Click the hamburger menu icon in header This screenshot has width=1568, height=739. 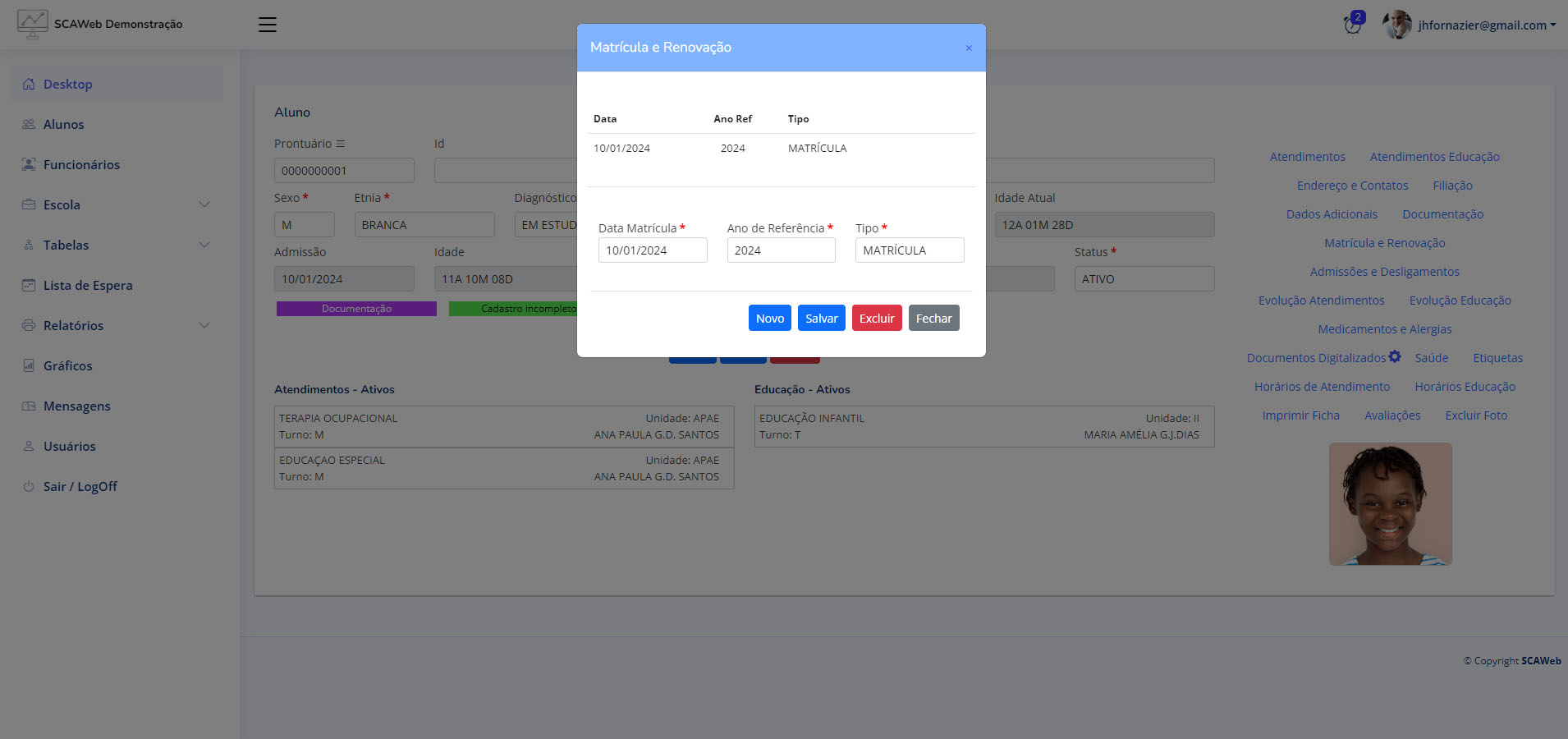click(268, 25)
